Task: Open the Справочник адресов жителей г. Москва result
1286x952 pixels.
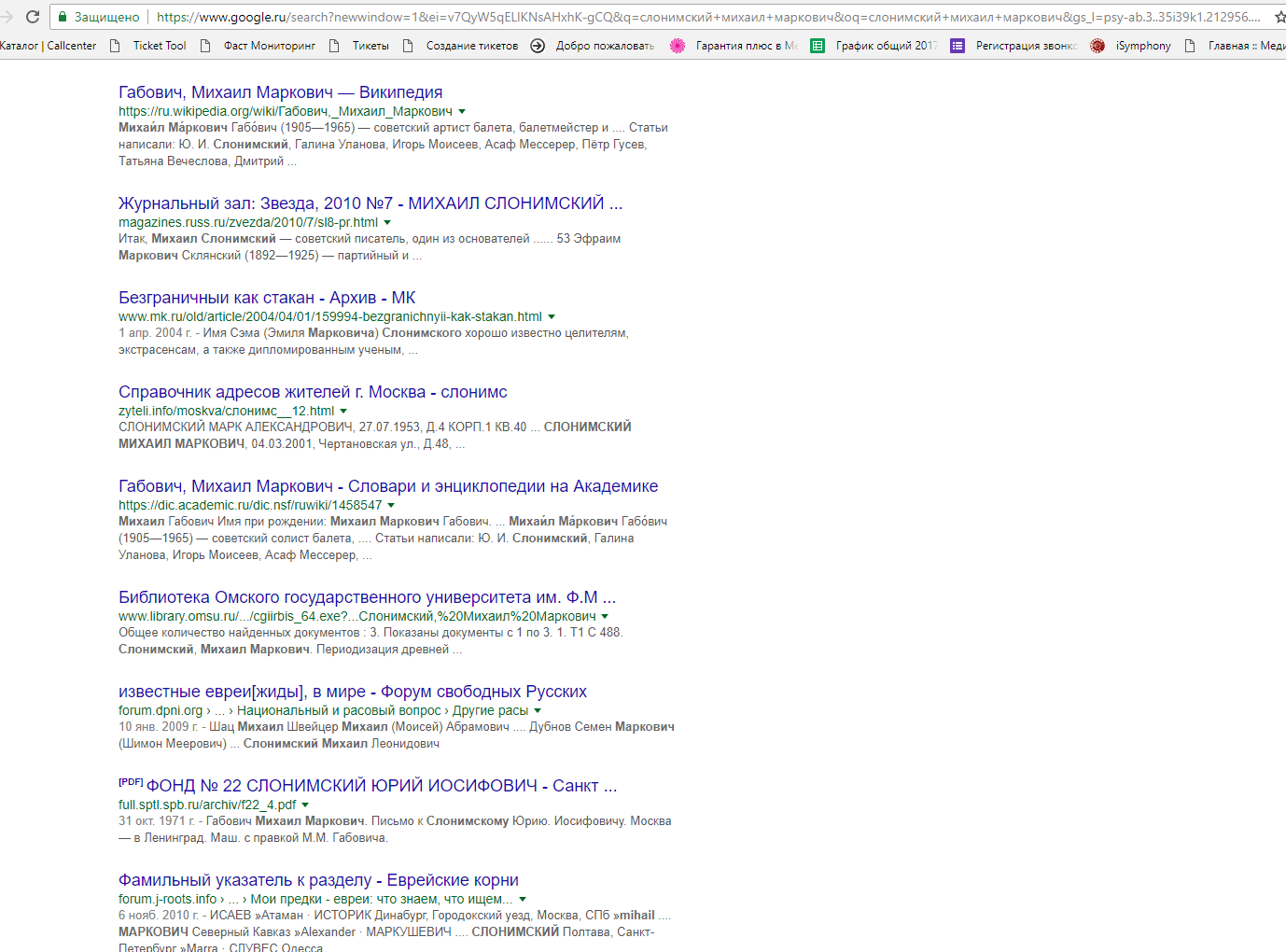Action: click(313, 392)
